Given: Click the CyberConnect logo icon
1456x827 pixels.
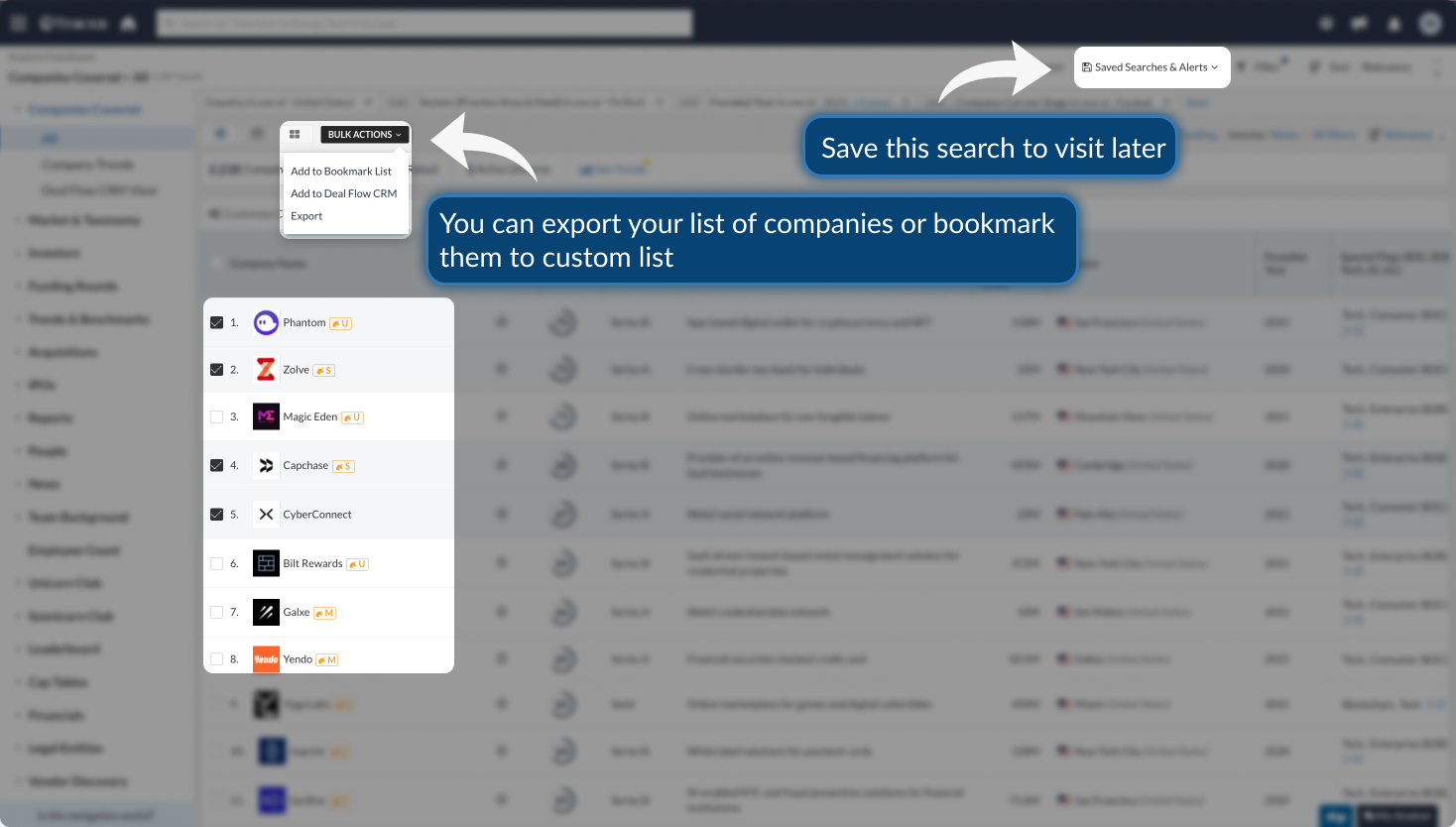Looking at the screenshot, I should tap(266, 515).
